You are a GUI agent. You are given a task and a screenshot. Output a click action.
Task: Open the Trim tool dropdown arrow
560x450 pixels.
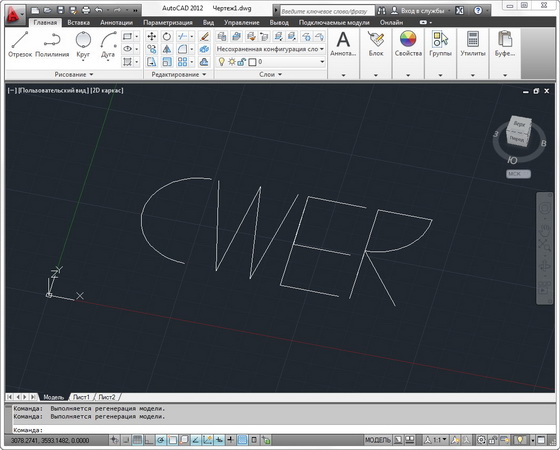192,36
